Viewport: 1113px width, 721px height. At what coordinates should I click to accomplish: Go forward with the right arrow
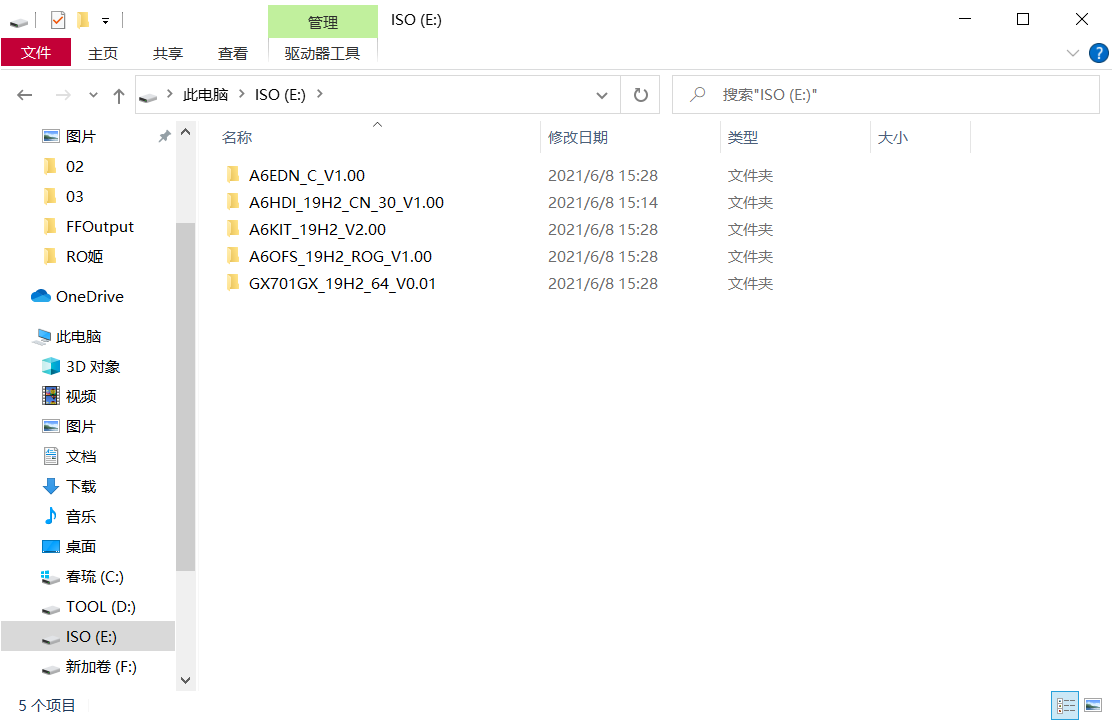63,95
